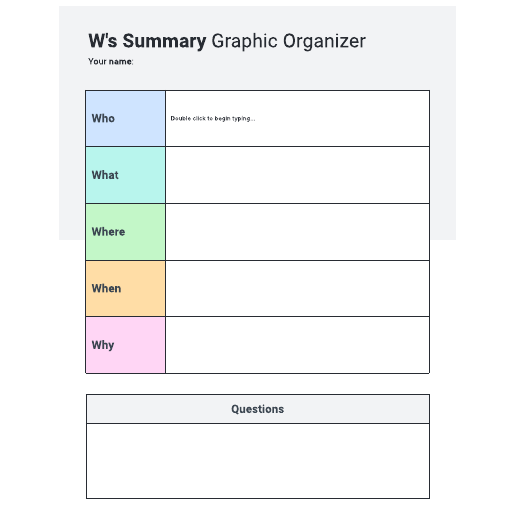Image resolution: width=516 pixels, height=516 pixels.
Task: Select the 'W's Summary' bold title text
Action: pos(147,41)
